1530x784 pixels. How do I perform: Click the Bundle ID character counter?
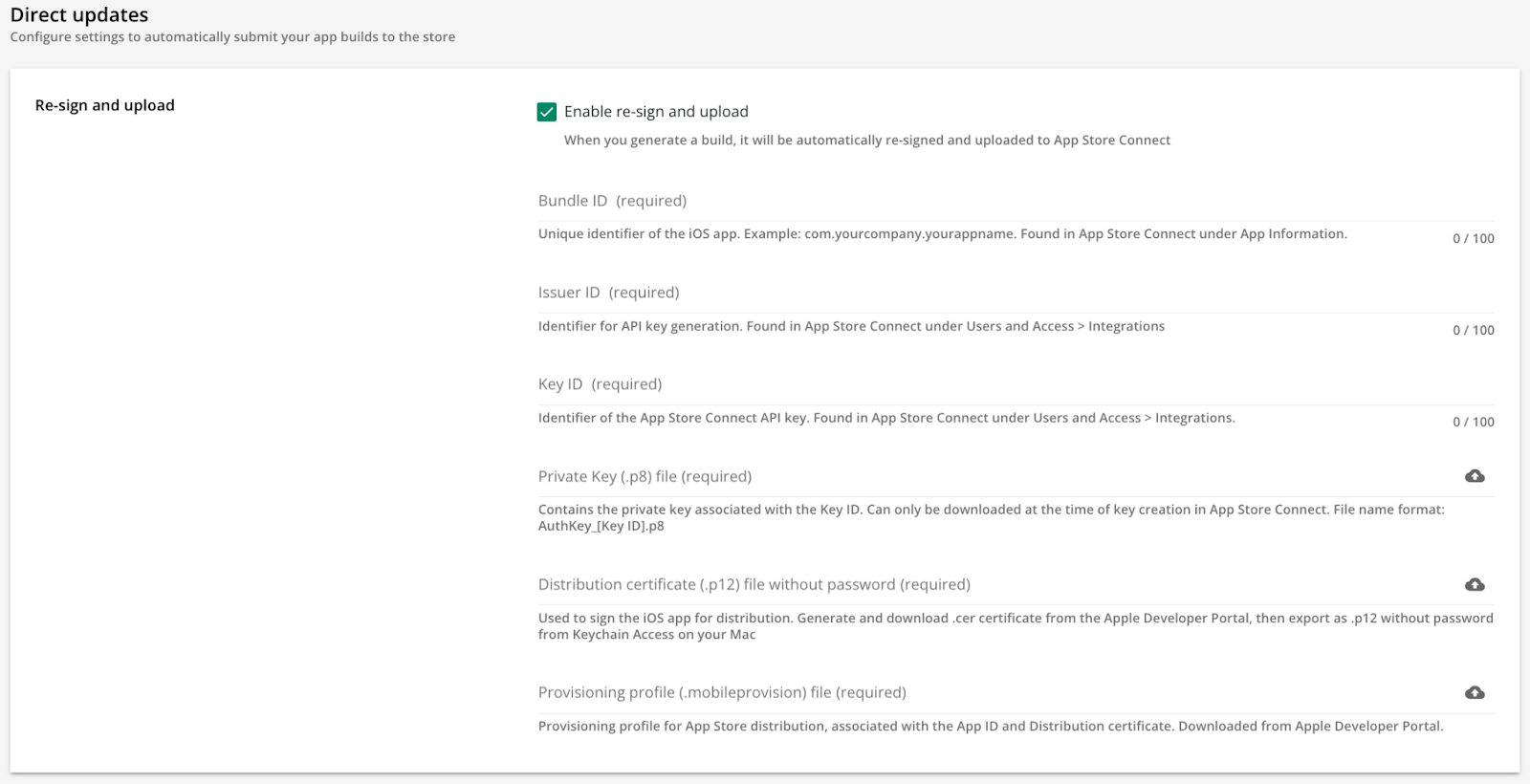point(1474,239)
